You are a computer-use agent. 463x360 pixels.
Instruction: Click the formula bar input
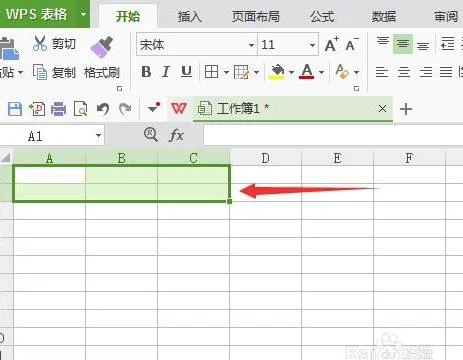333,136
